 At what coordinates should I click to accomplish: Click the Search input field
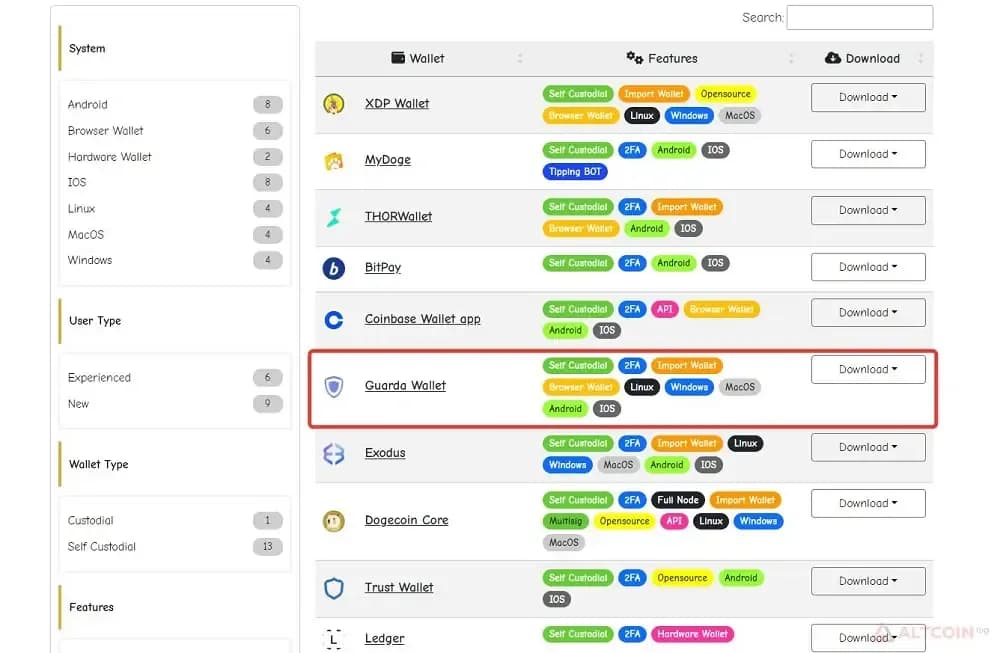860,18
